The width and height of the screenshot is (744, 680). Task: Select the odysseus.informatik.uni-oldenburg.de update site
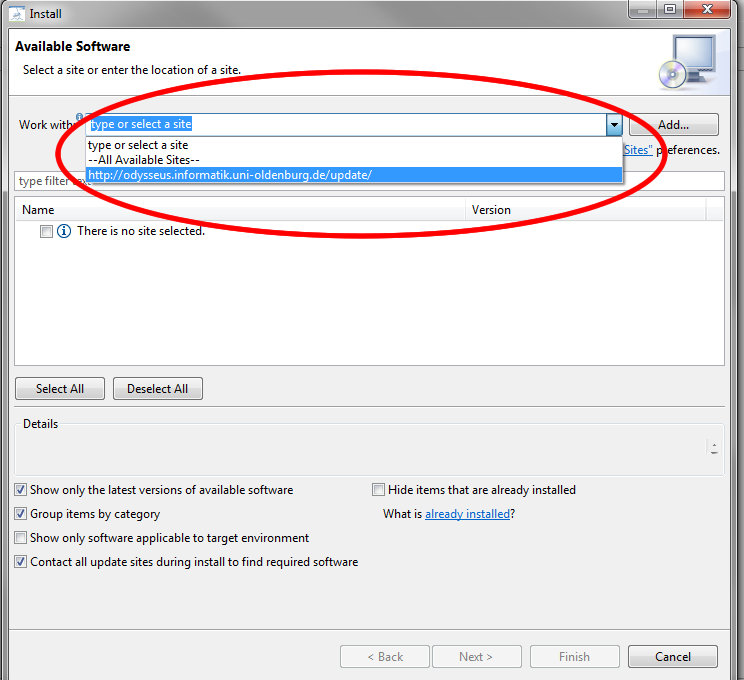[230, 175]
